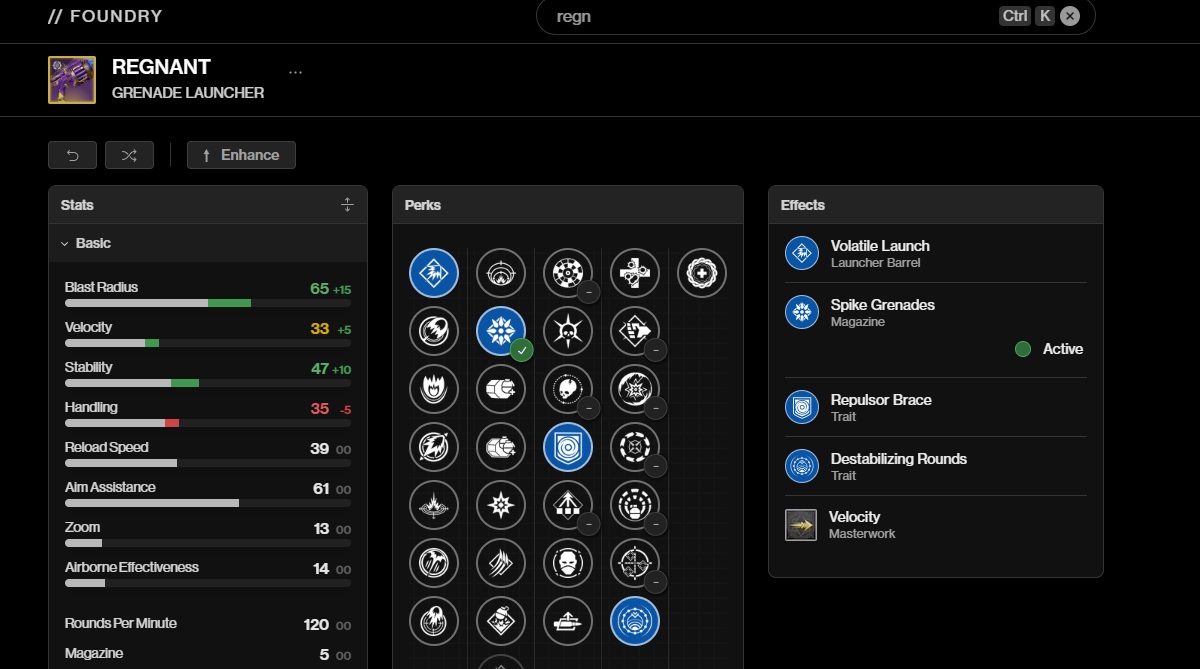Screen dimensions: 1200x669
Task: Expand or collapse the Stats panel
Action: point(347,205)
